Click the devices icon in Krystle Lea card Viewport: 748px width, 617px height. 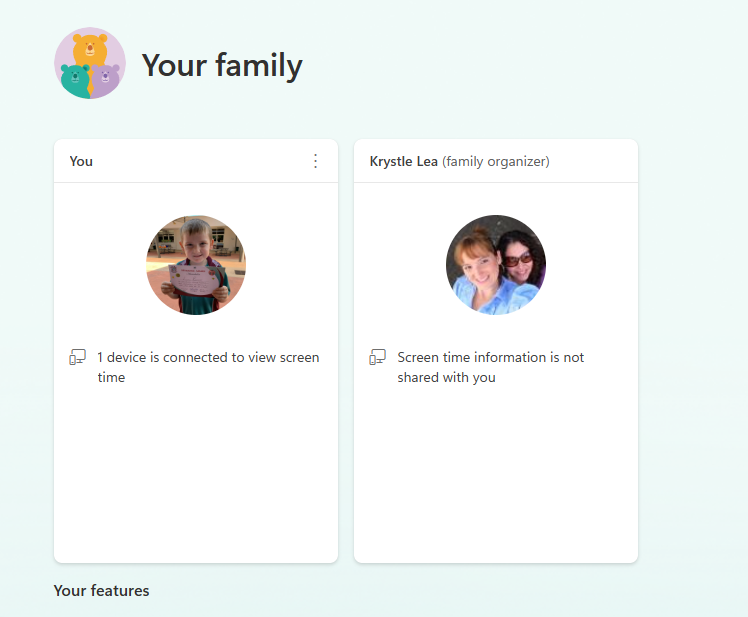coord(377,357)
